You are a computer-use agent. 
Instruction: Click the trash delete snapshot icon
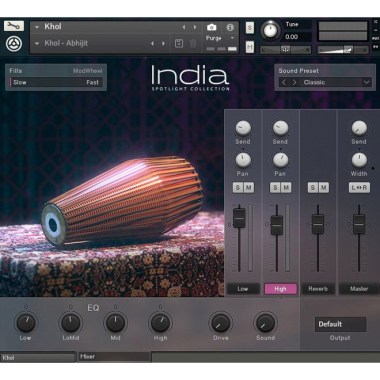tap(193, 43)
